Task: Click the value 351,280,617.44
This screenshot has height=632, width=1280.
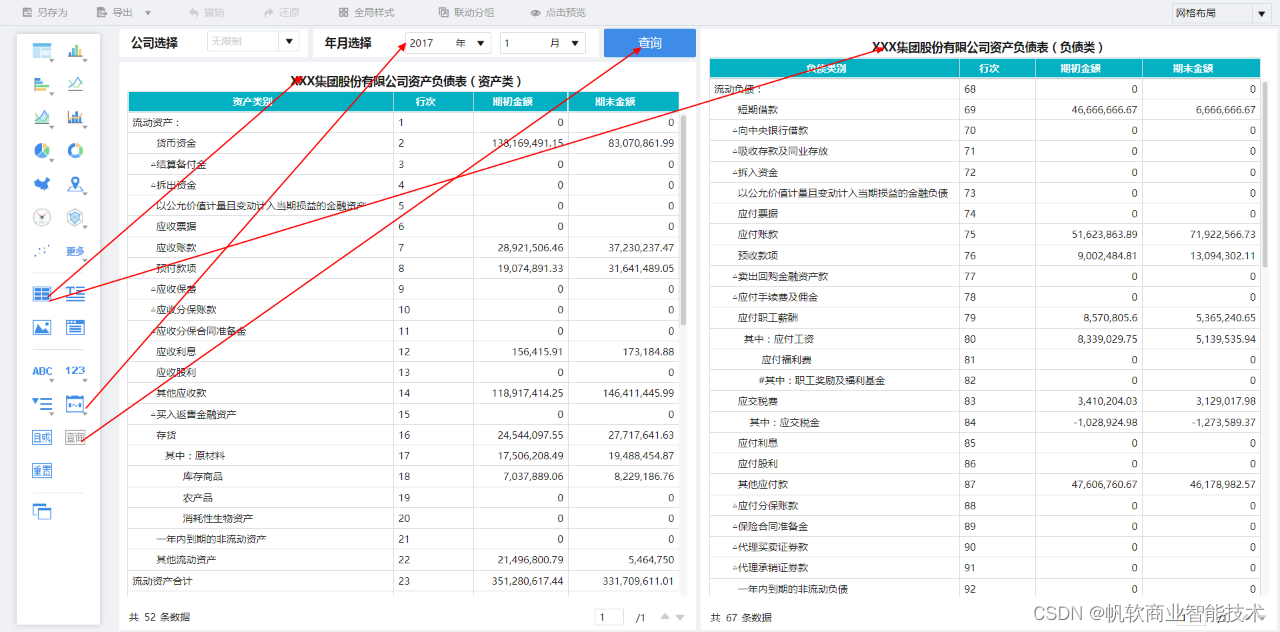Action: (x=530, y=581)
